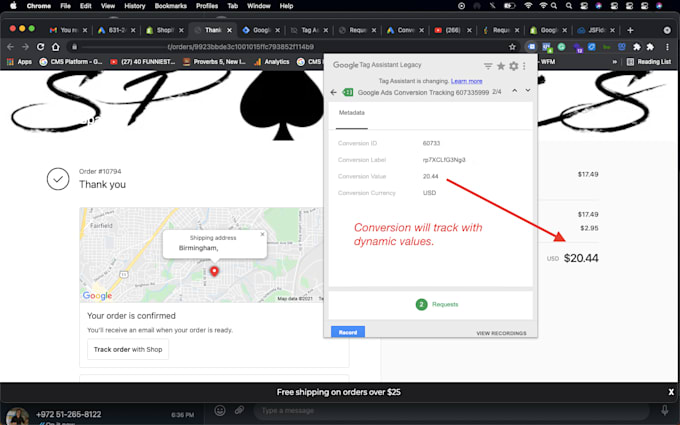Click Track order with Shop

(128, 350)
